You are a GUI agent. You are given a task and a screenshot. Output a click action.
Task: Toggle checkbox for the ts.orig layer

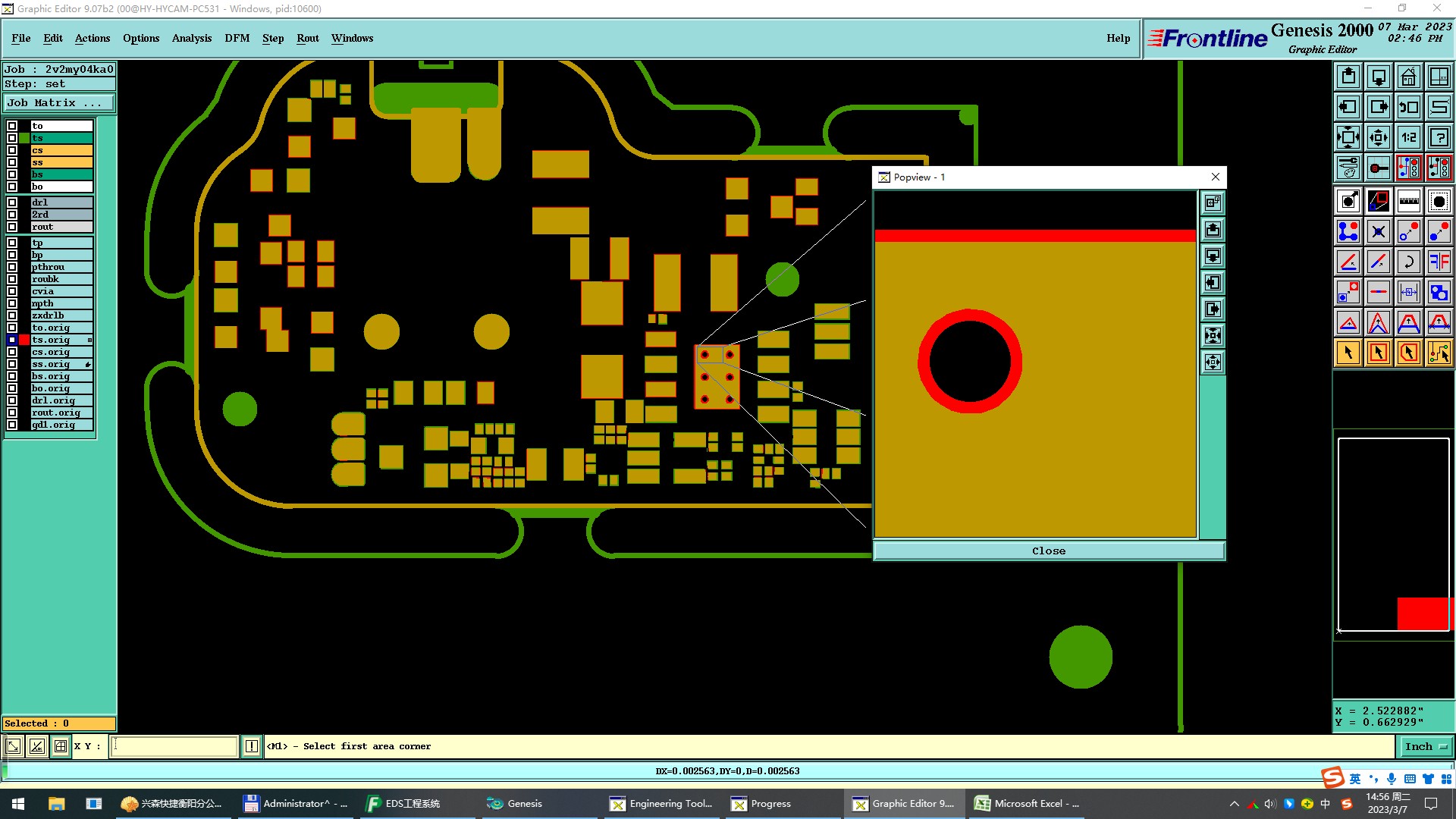pyautogui.click(x=12, y=340)
